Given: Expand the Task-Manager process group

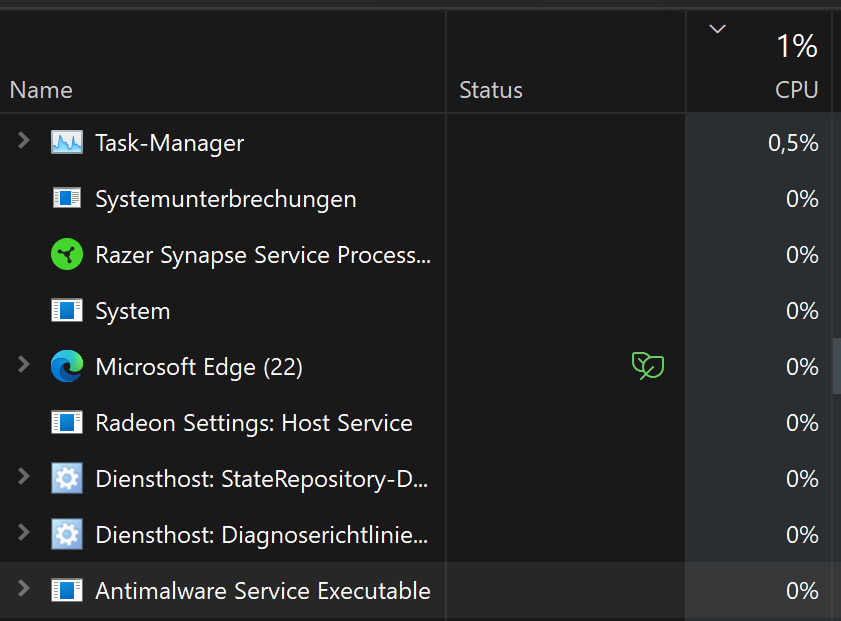Looking at the screenshot, I should click(24, 142).
